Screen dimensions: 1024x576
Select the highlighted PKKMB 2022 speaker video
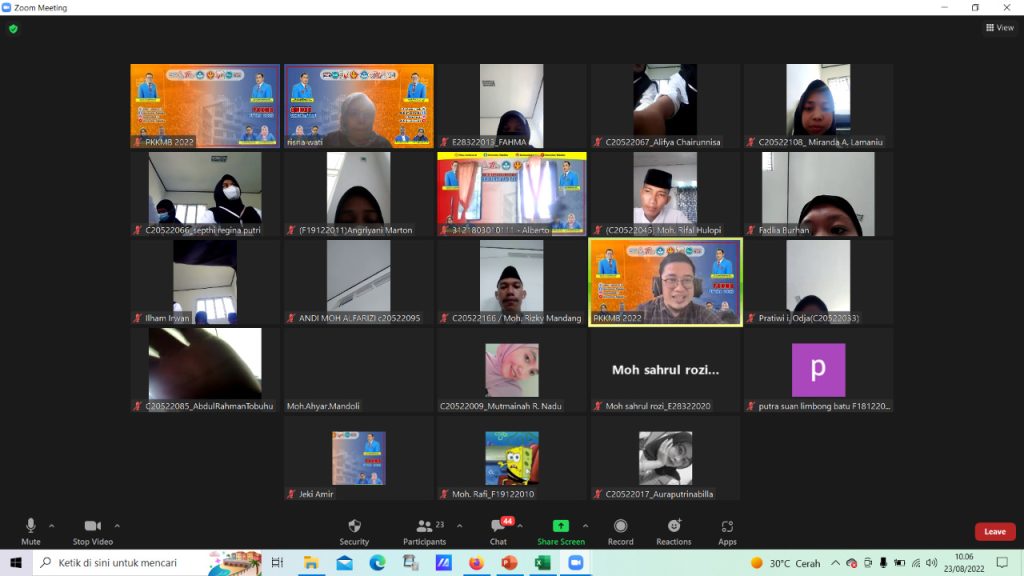[665, 281]
